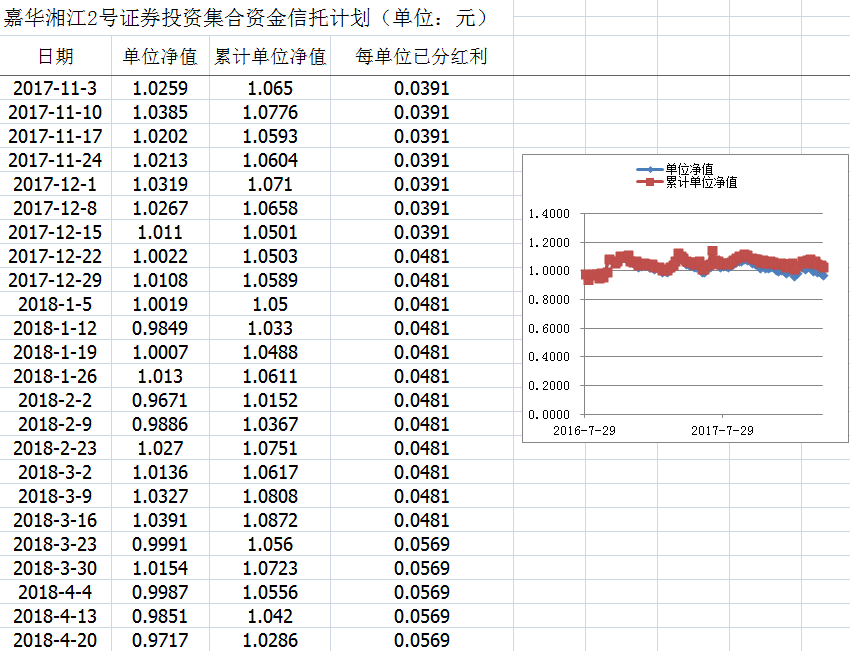Click the blue 单位净值 legend marker in chart
Image resolution: width=850 pixels, height=651 pixels.
tap(650, 170)
